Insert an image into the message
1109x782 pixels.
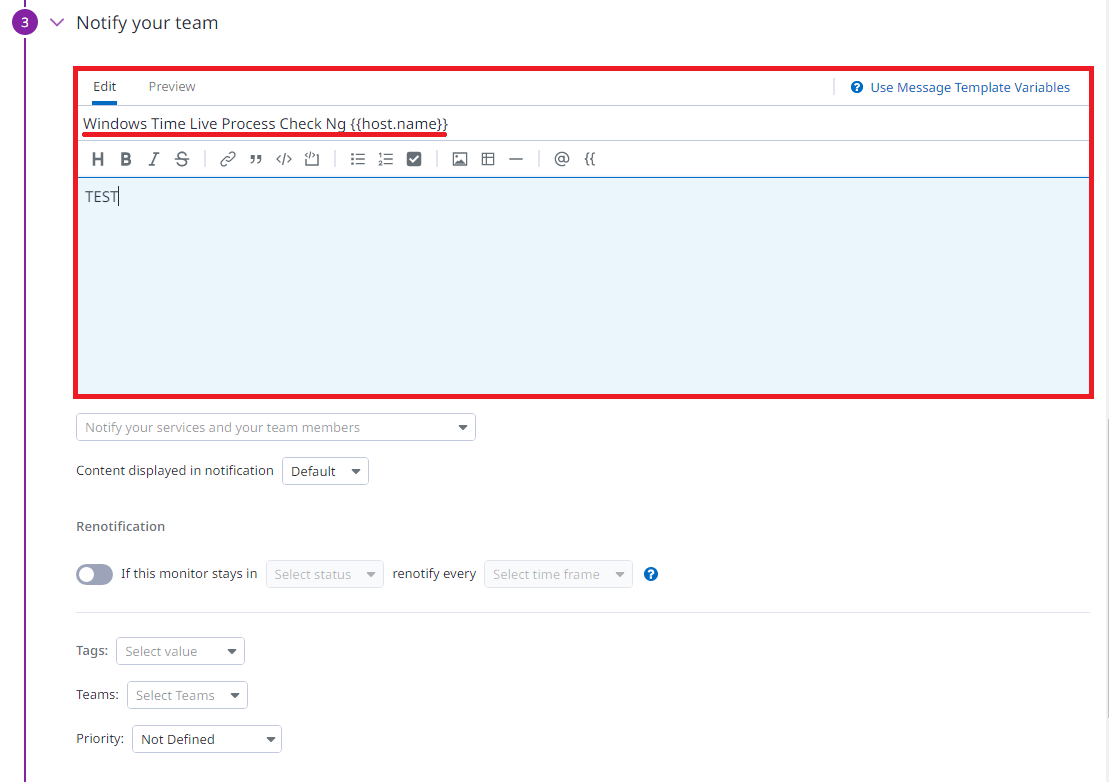point(460,159)
